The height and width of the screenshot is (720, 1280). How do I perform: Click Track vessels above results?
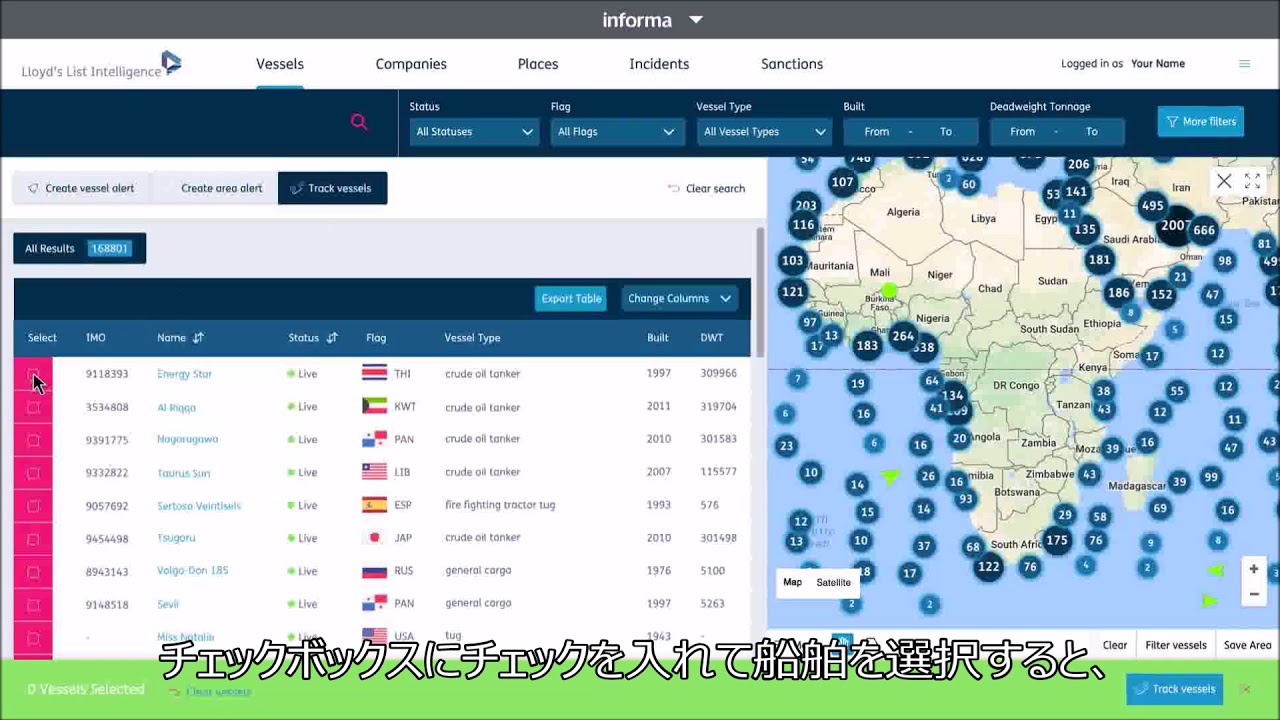pyautogui.click(x=332, y=188)
